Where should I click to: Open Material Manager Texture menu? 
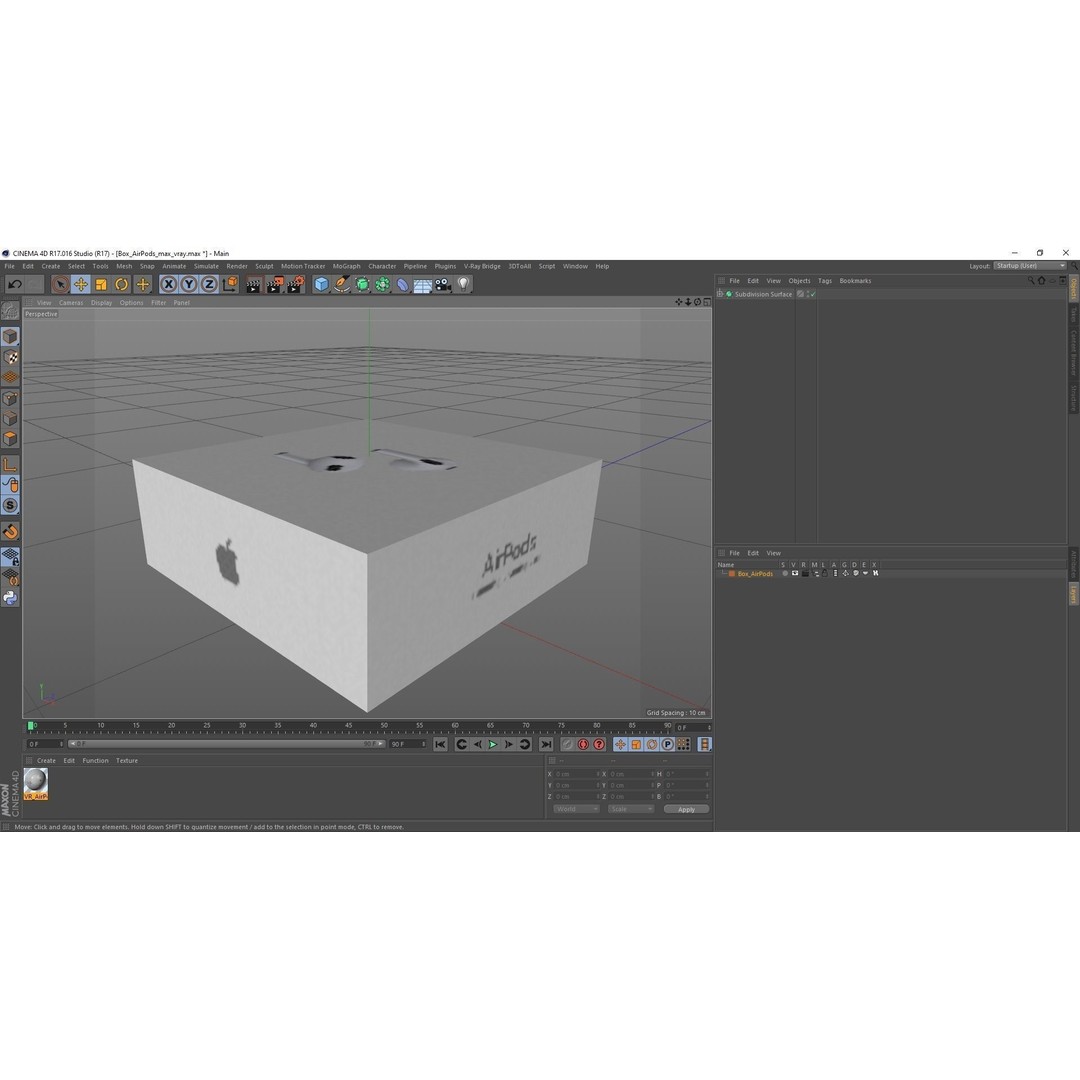click(127, 761)
